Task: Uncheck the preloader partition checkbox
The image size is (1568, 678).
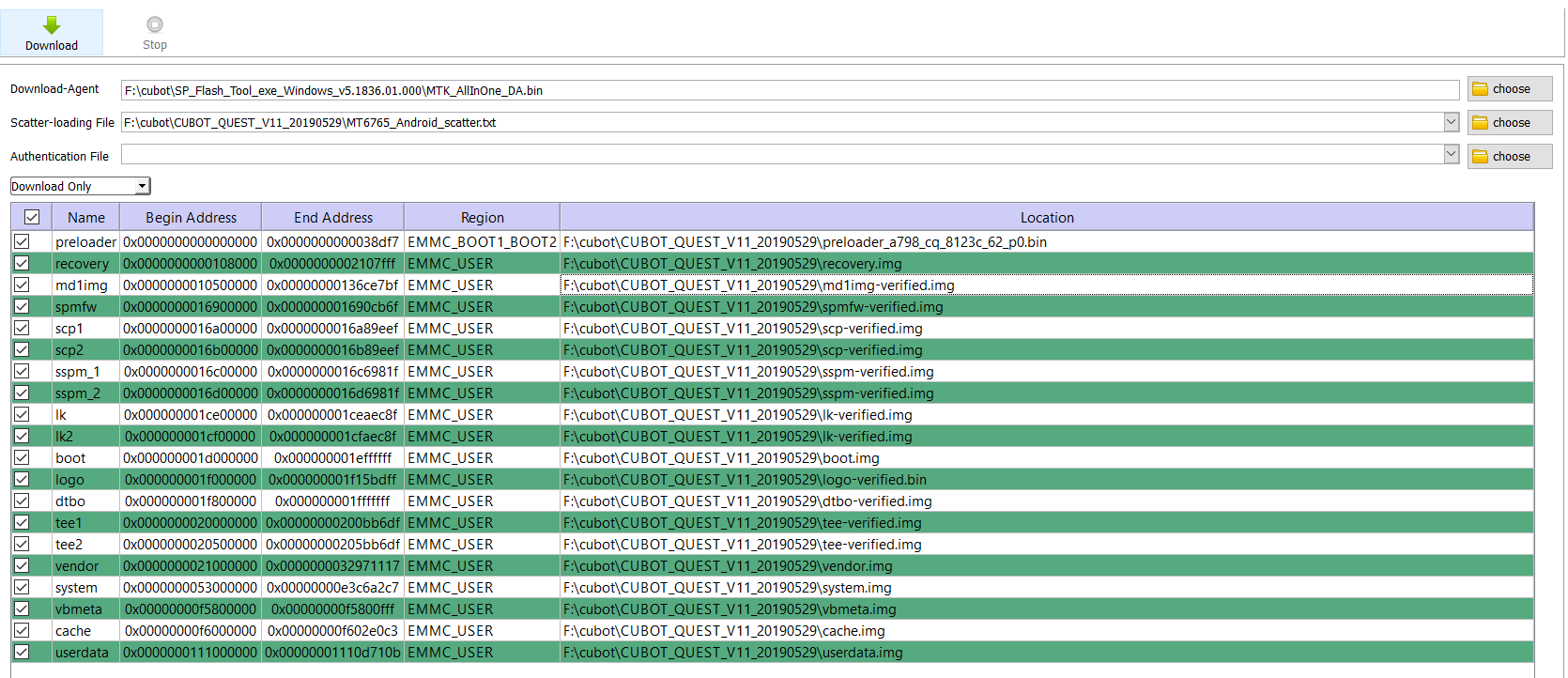Action: (x=22, y=241)
